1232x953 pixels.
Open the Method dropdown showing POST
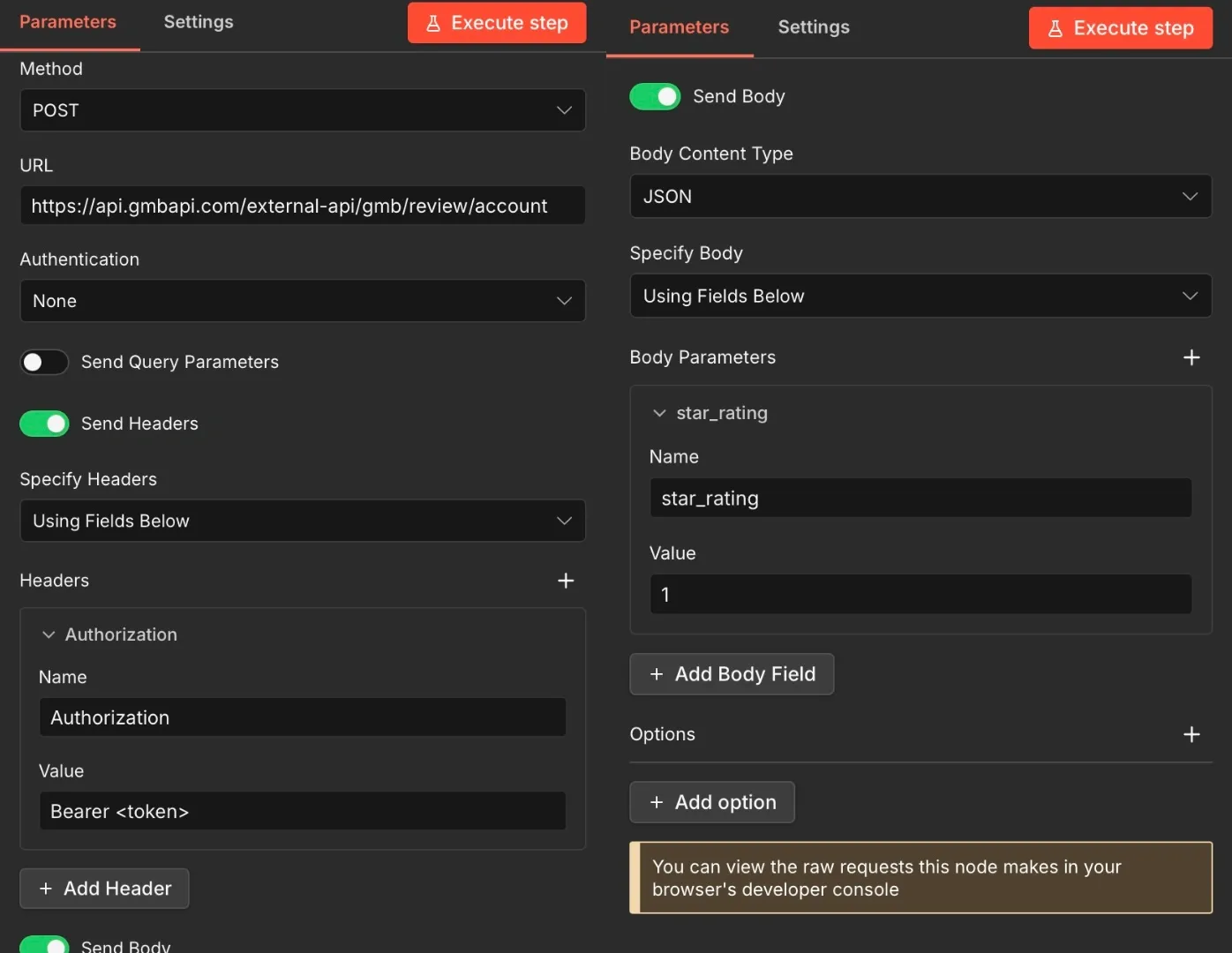pos(303,110)
